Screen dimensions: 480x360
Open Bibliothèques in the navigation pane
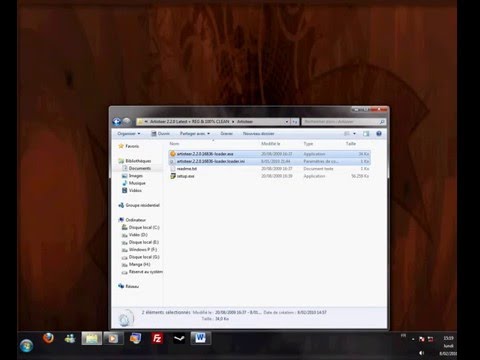pyautogui.click(x=138, y=161)
